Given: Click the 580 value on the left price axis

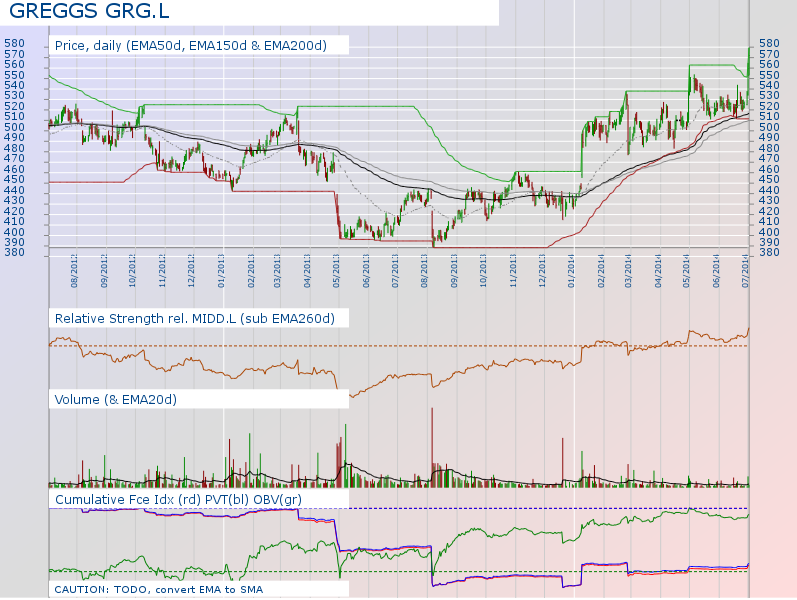Looking at the screenshot, I should [14, 43].
